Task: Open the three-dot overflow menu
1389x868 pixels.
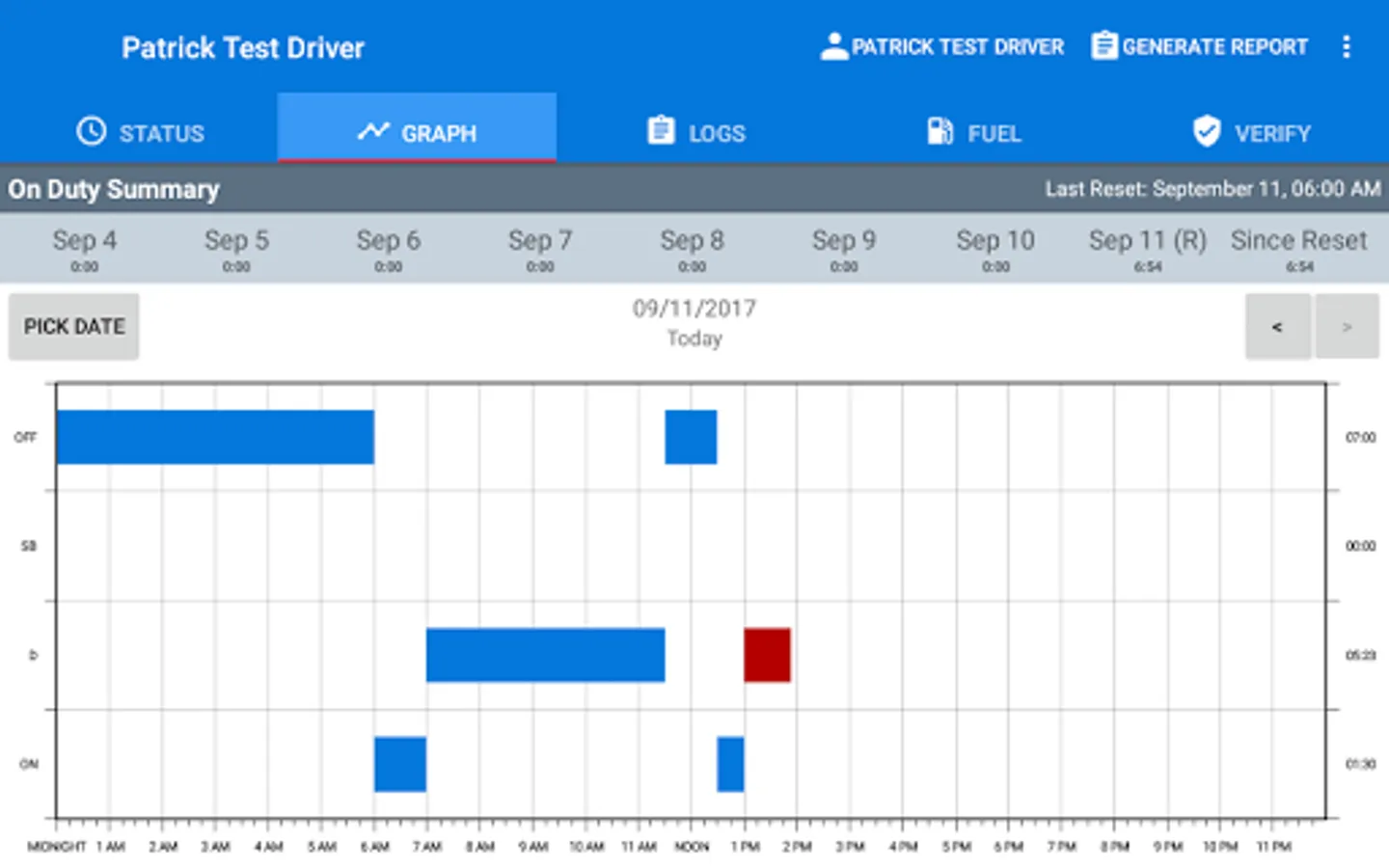Action: [1346, 47]
